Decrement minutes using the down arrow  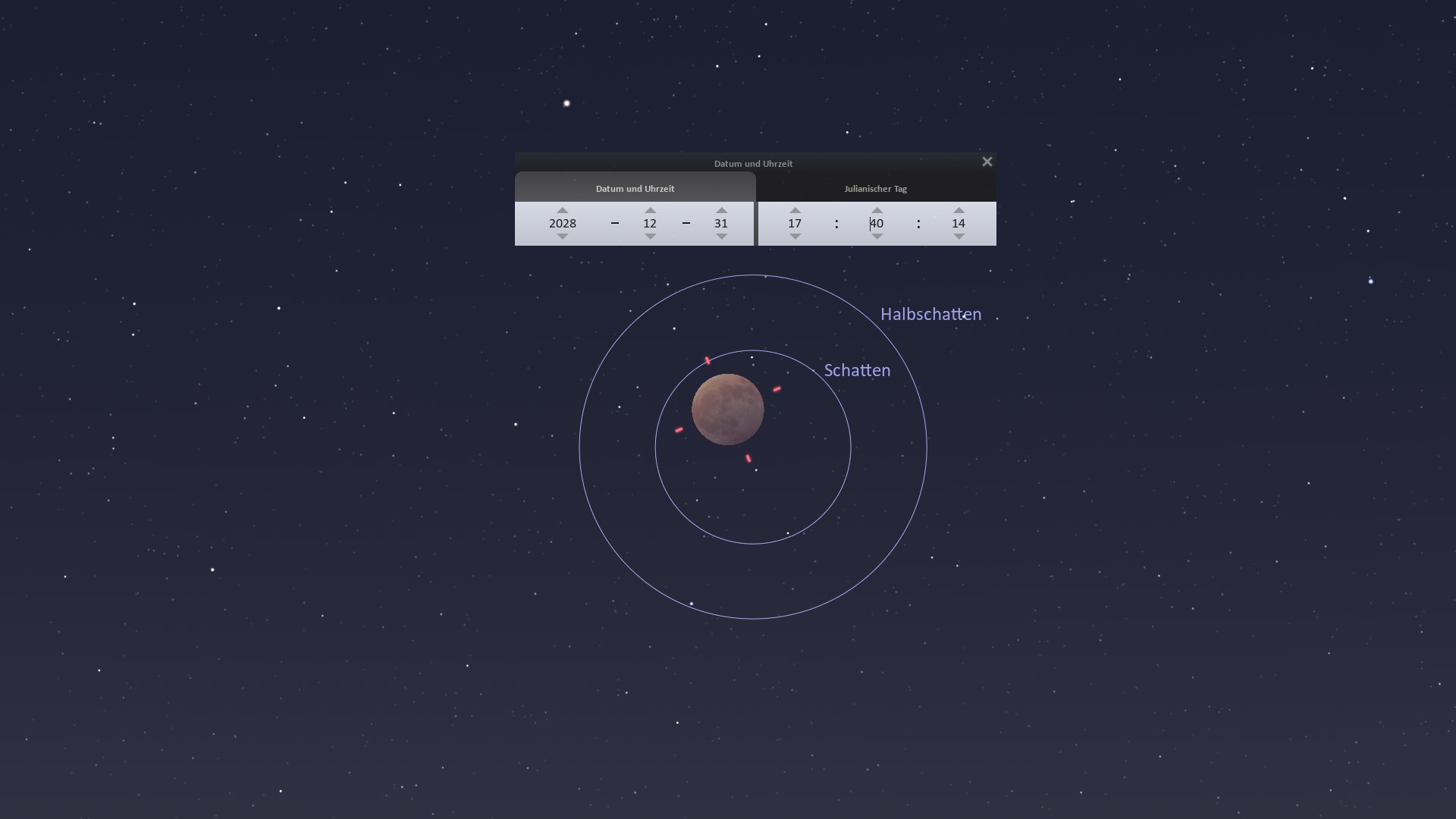[877, 236]
